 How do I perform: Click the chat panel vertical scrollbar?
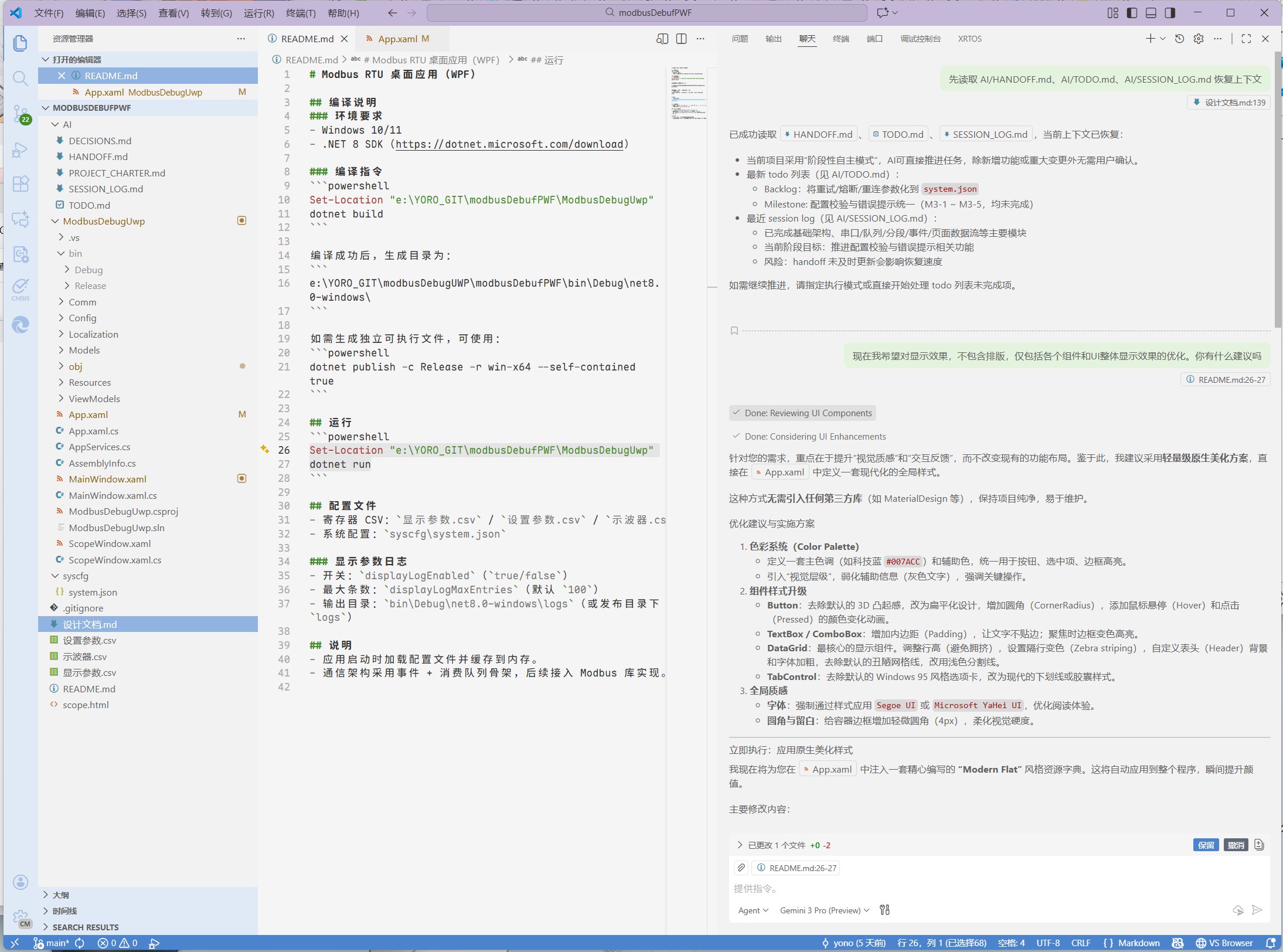pyautogui.click(x=1278, y=188)
